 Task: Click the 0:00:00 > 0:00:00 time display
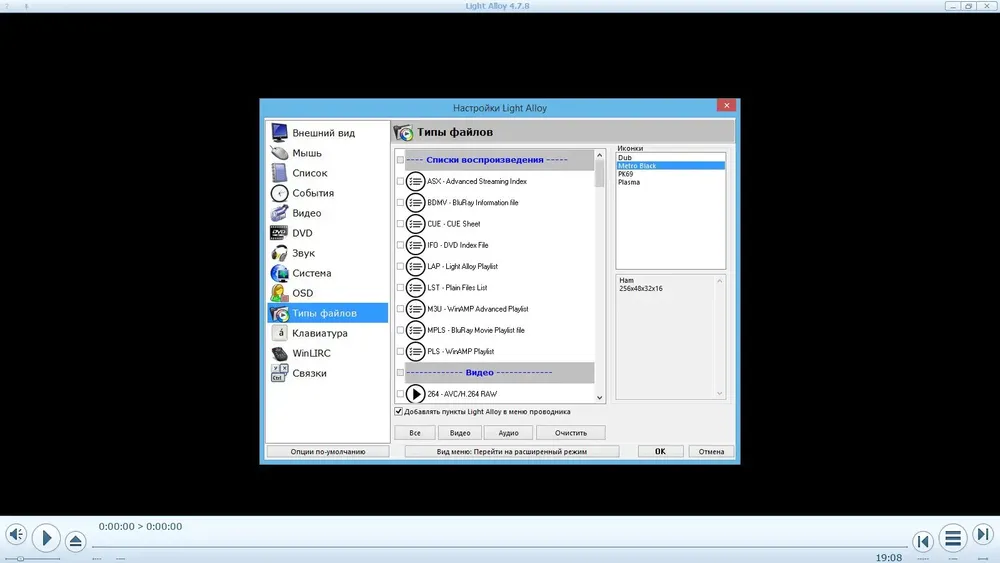[140, 527]
